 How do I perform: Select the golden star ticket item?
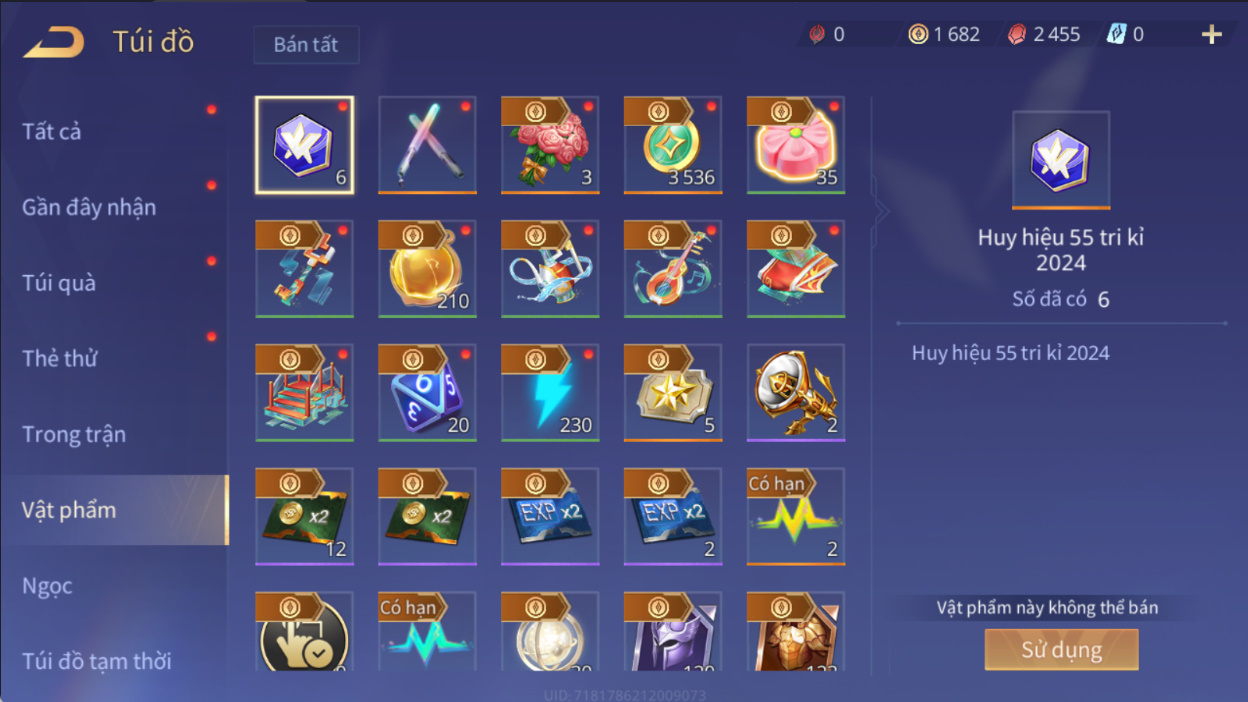click(x=673, y=393)
